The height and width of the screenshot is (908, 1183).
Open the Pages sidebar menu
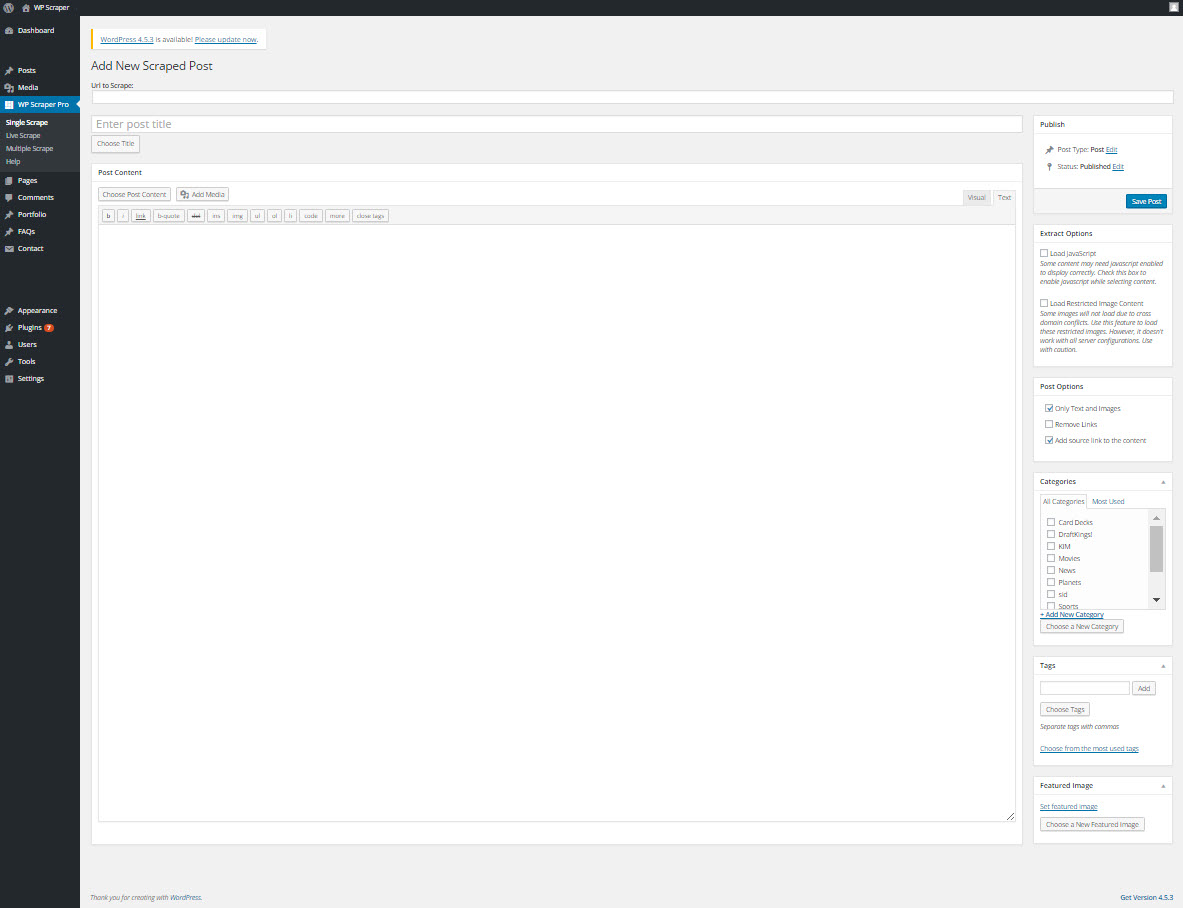click(x=27, y=181)
